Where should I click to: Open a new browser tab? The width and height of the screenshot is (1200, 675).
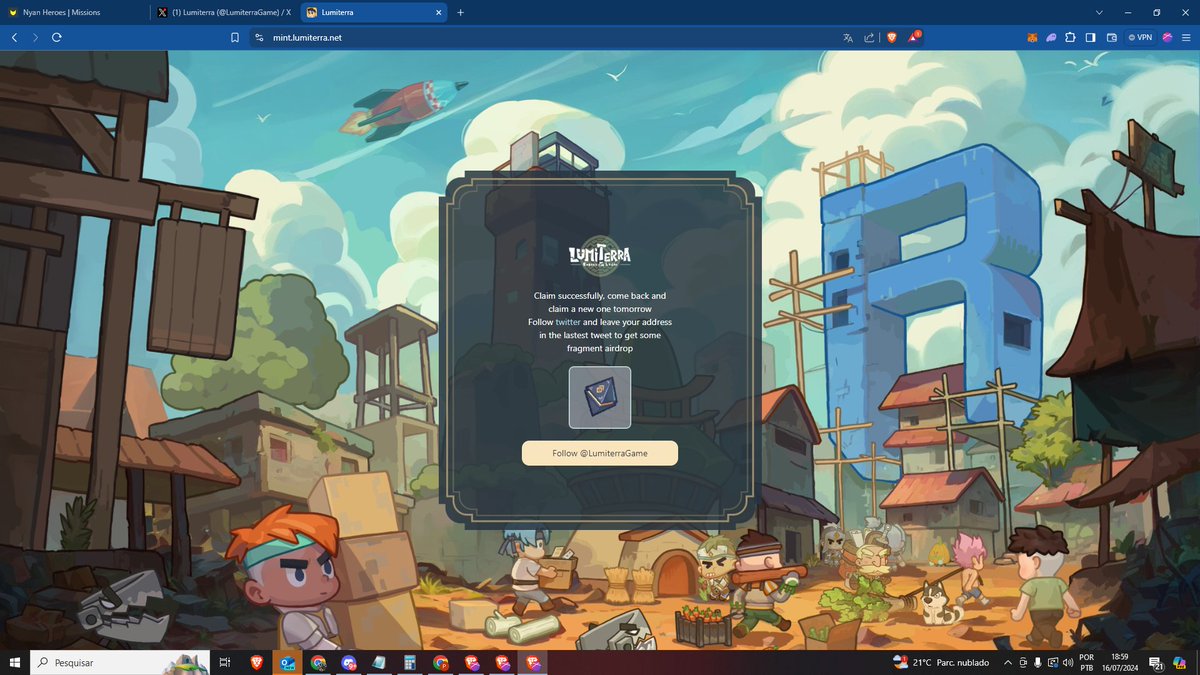(460, 12)
